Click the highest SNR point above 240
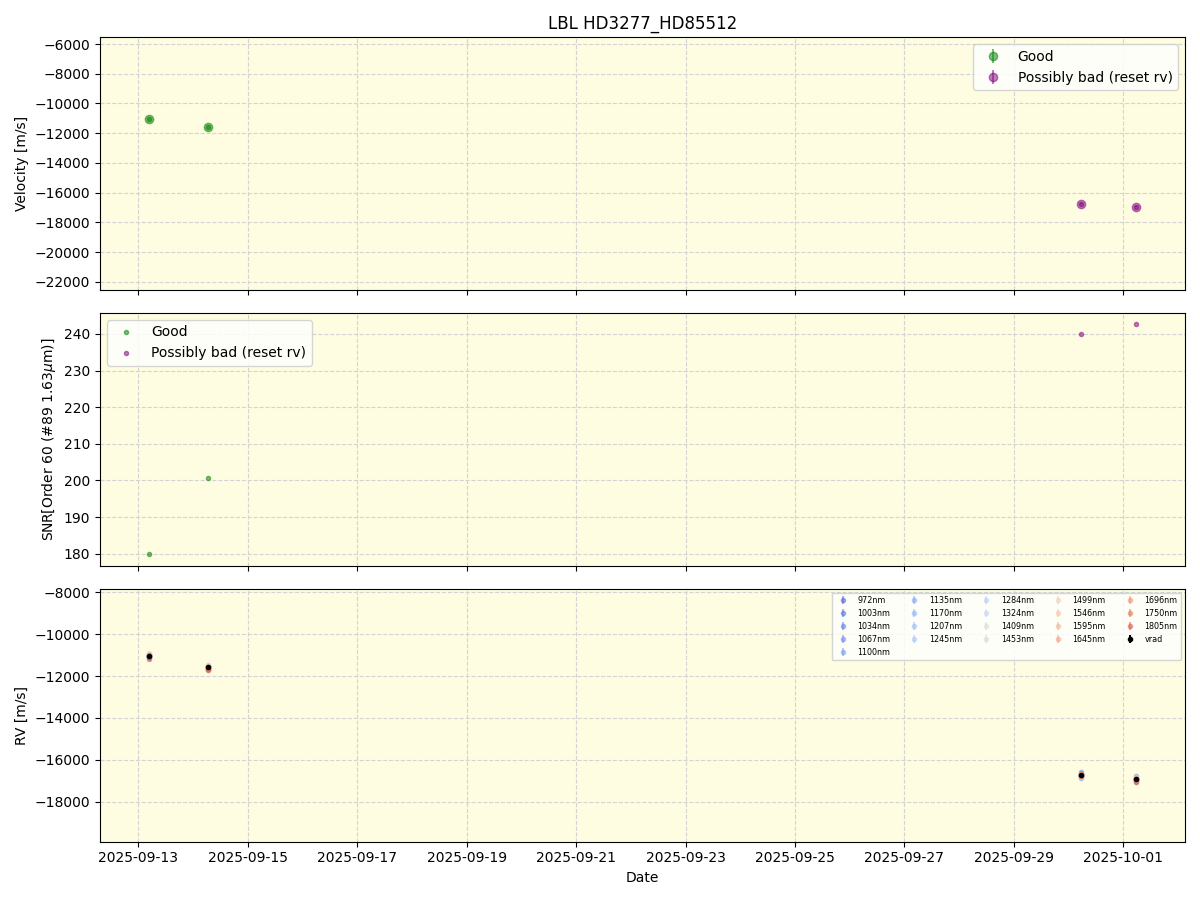This screenshot has height=900, width=1200. (1136, 324)
